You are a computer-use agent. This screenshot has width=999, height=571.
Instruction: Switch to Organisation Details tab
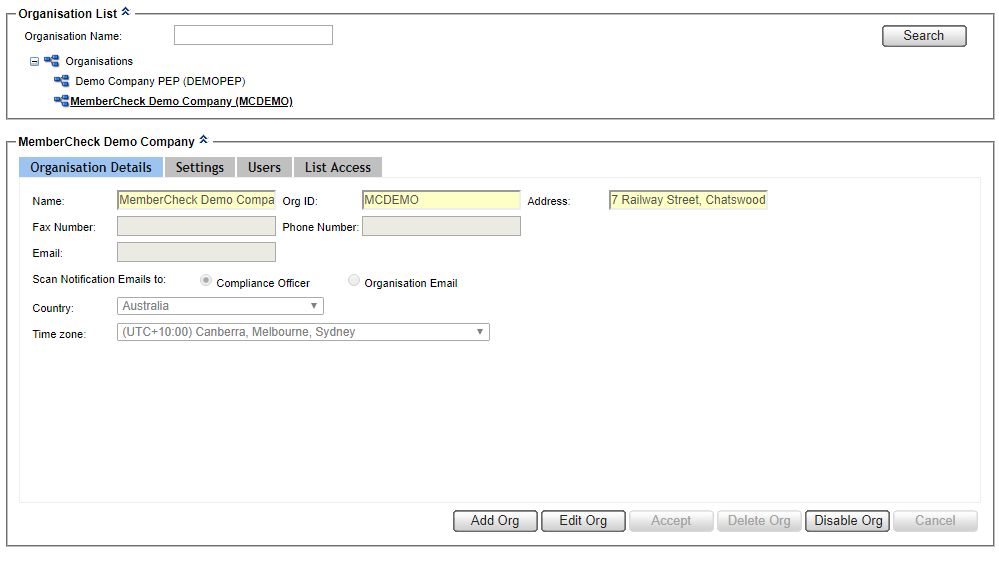(x=91, y=167)
